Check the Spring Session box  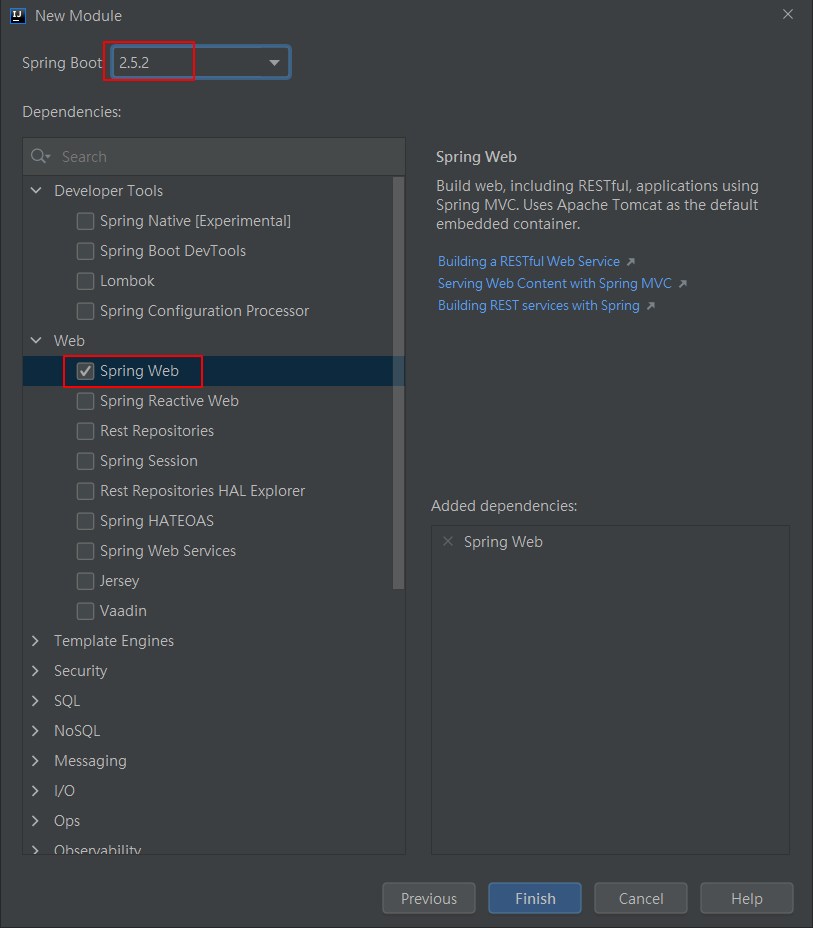pos(85,461)
